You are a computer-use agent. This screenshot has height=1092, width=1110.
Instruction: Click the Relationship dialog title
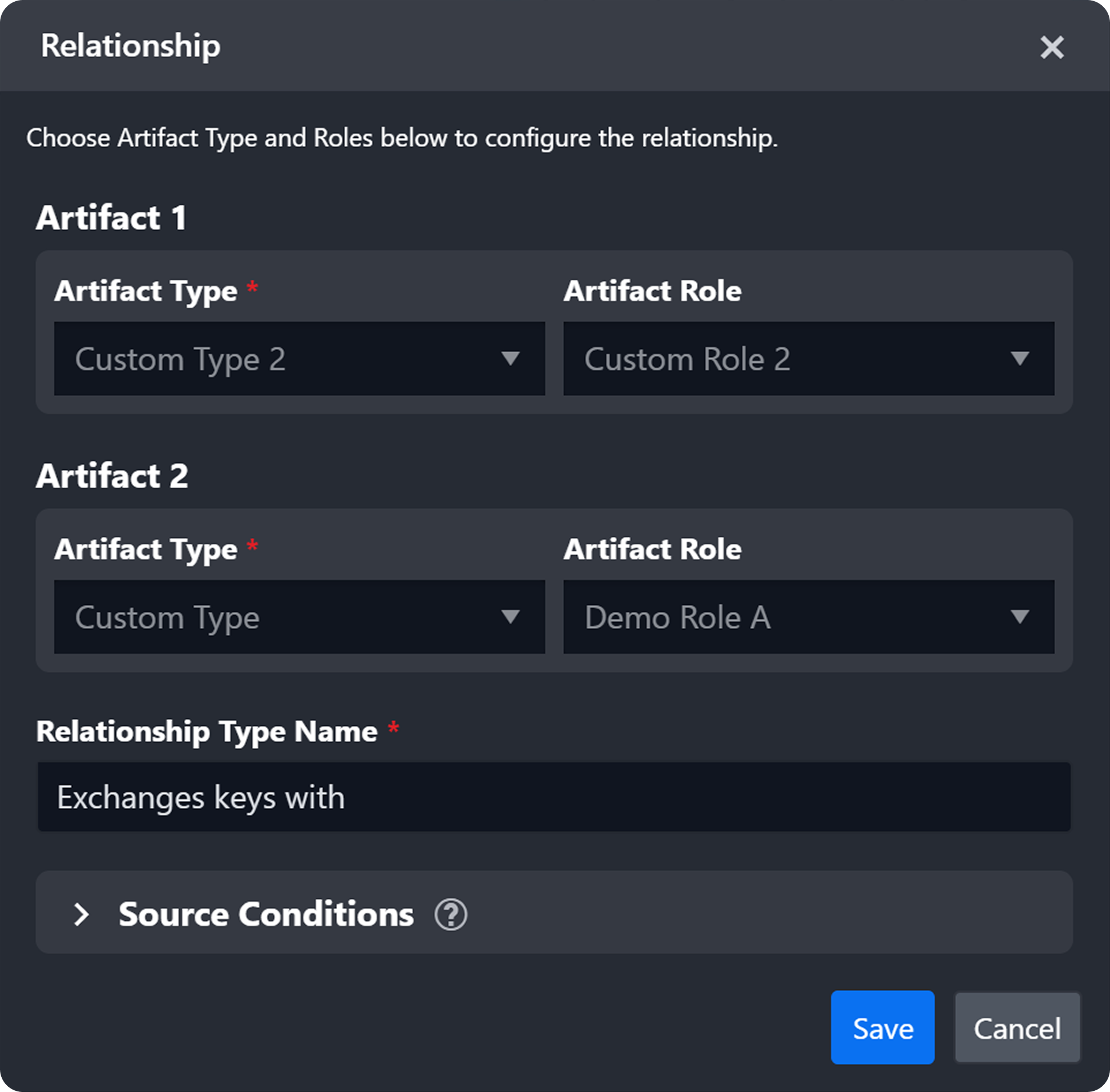point(130,46)
